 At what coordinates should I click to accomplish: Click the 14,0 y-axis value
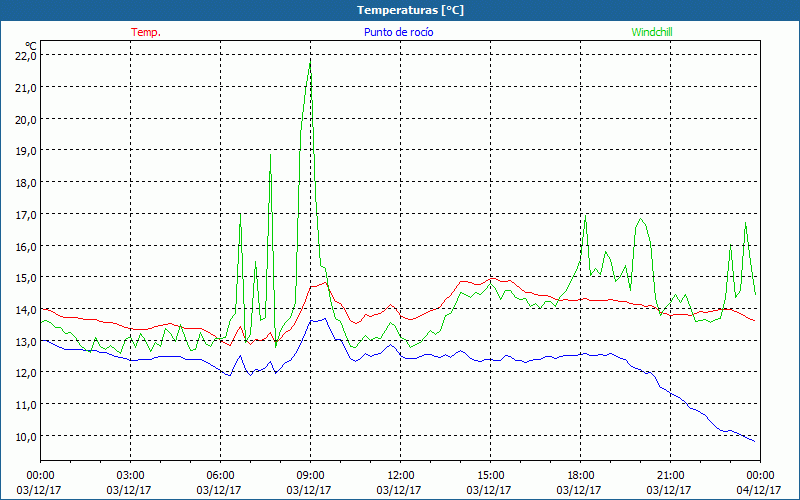(x=26, y=310)
